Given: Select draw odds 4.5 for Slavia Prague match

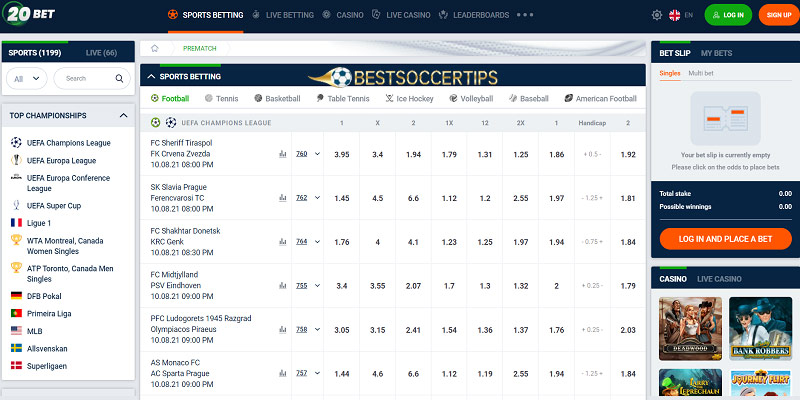Looking at the screenshot, I should click(x=378, y=198).
